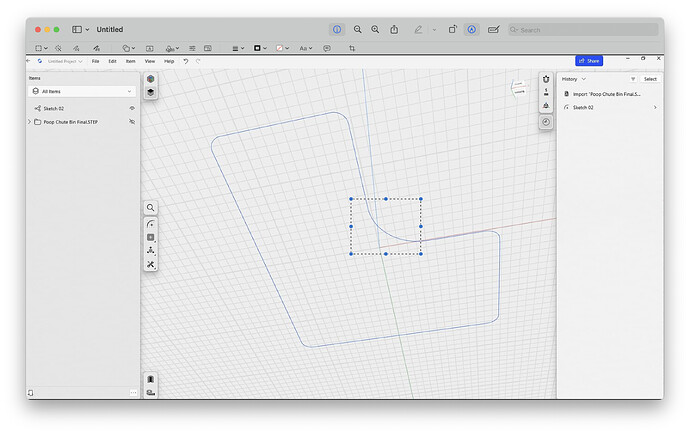This screenshot has width=690, height=434.
Task: Click the zoom in magnifier in Preview toolbar
Action: (x=375, y=29)
